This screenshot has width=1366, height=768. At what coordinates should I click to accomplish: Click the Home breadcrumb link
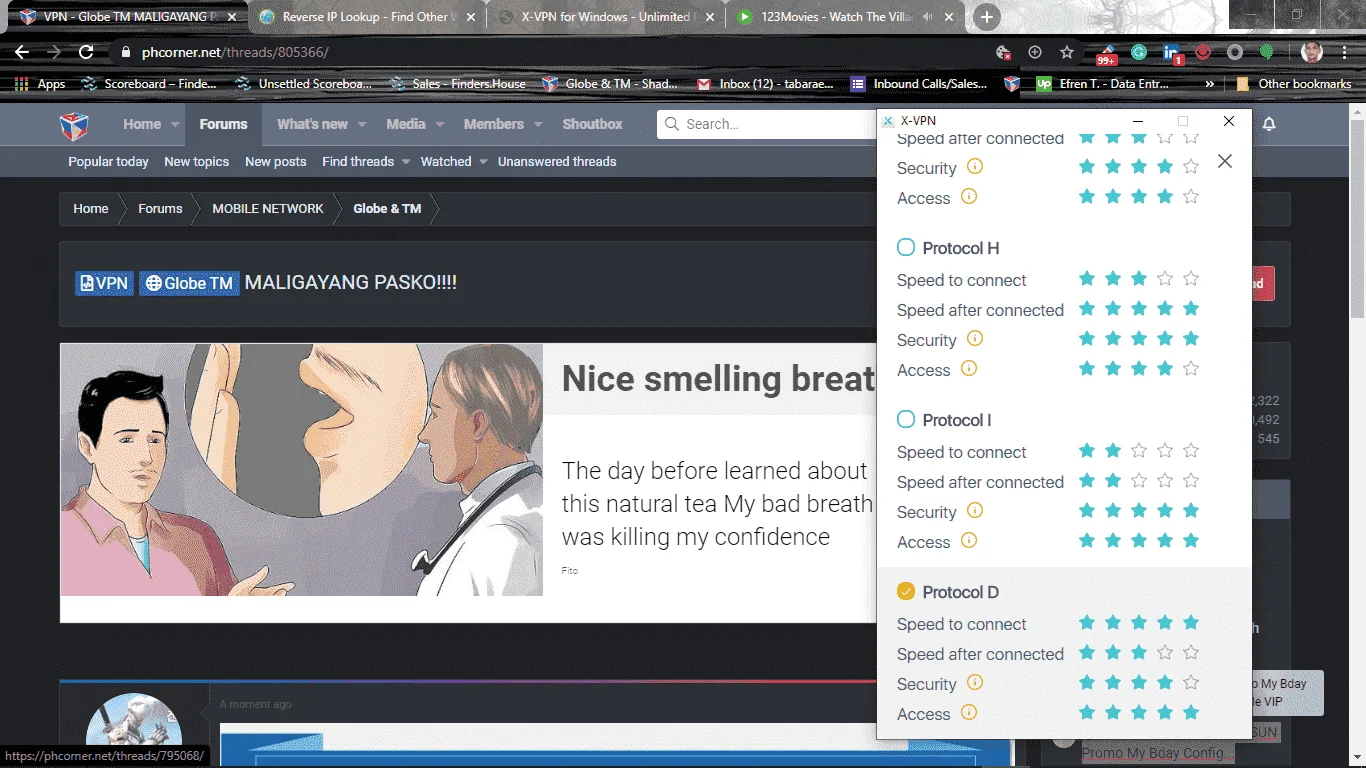coord(90,208)
